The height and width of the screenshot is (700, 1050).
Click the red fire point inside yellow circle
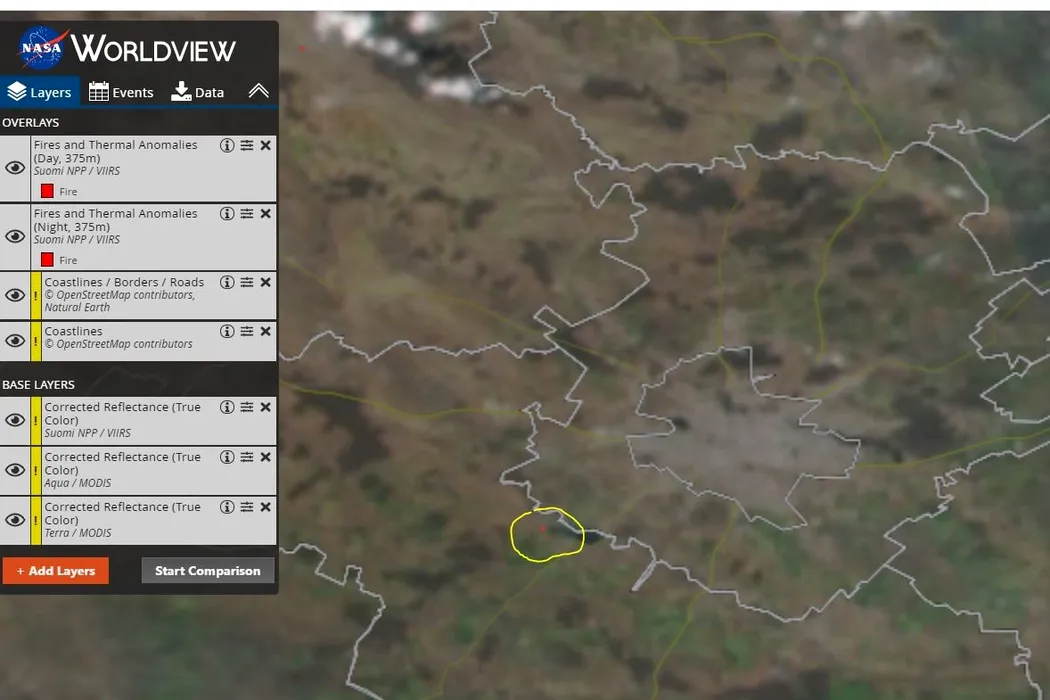point(542,529)
